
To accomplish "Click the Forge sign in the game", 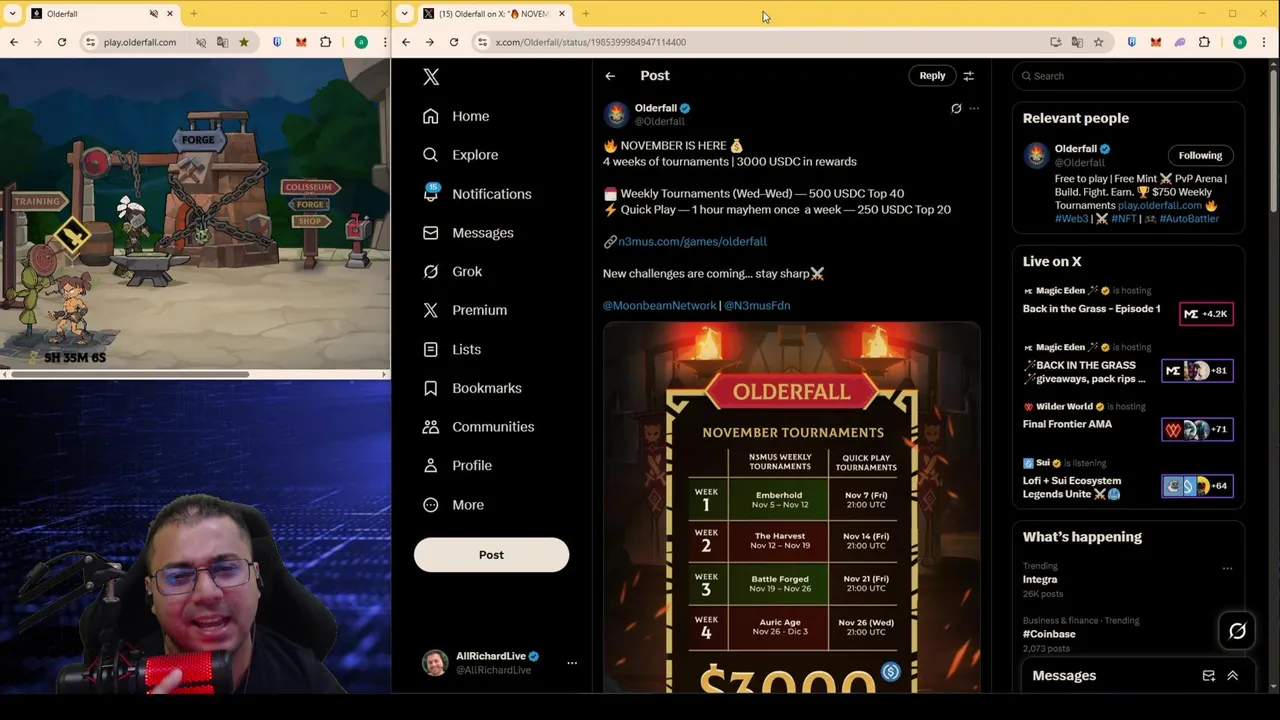I will click(x=198, y=139).
